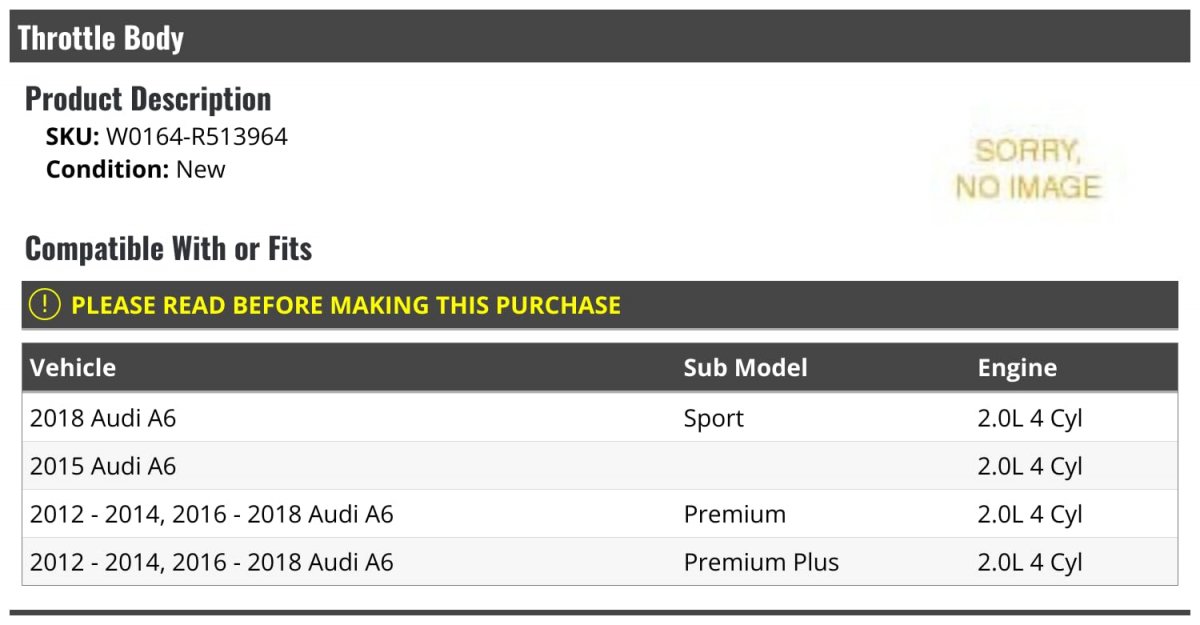Click the Throttle Body title bar

(600, 37)
